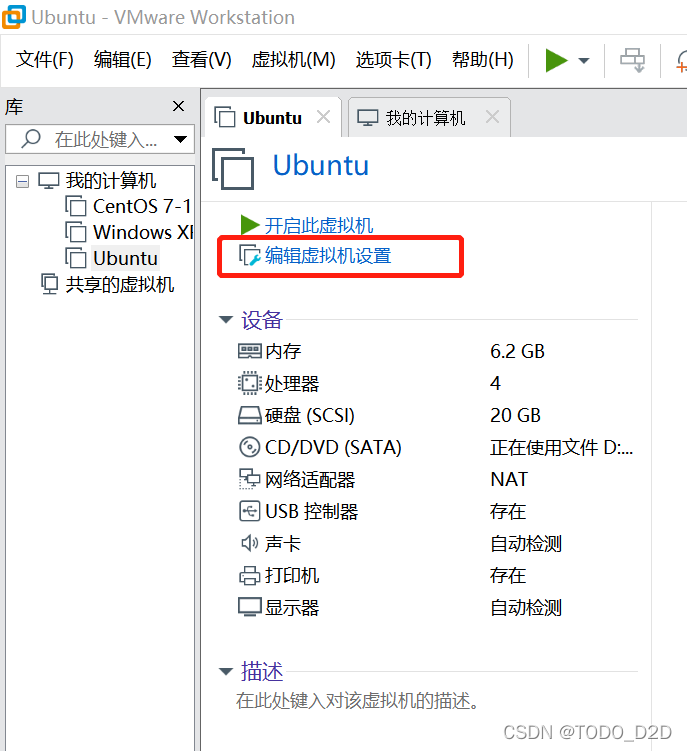
Task: Select the Windows XP virtual machine
Action: pyautogui.click(x=143, y=232)
